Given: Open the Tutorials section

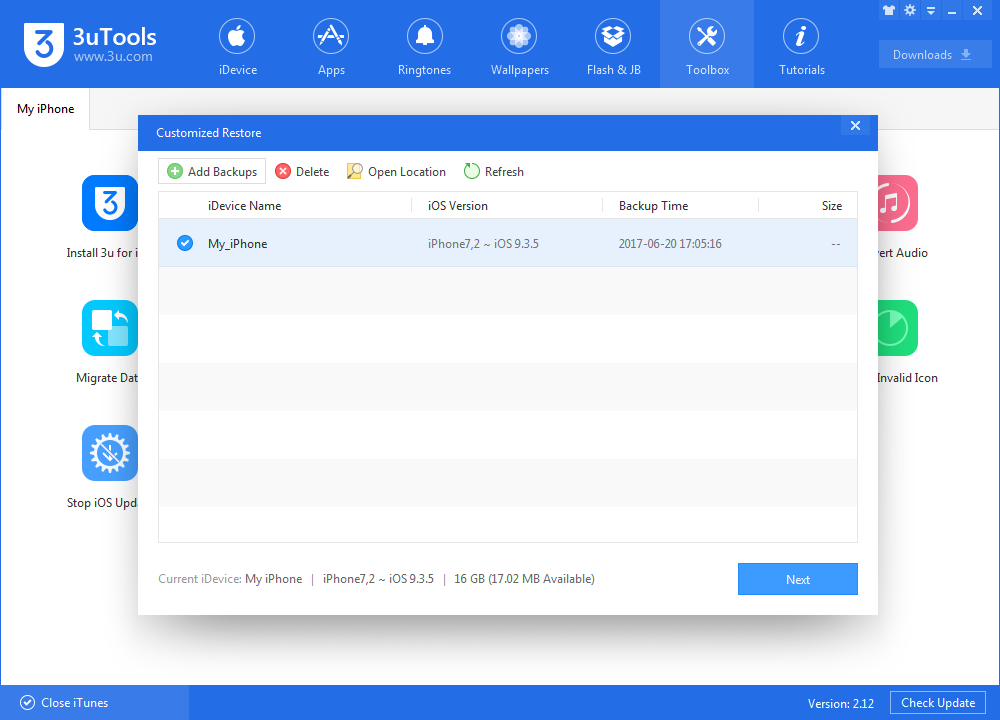Looking at the screenshot, I should [x=801, y=48].
